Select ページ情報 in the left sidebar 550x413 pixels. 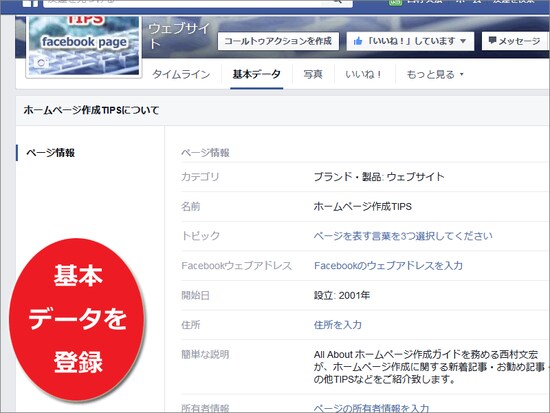pos(50,153)
